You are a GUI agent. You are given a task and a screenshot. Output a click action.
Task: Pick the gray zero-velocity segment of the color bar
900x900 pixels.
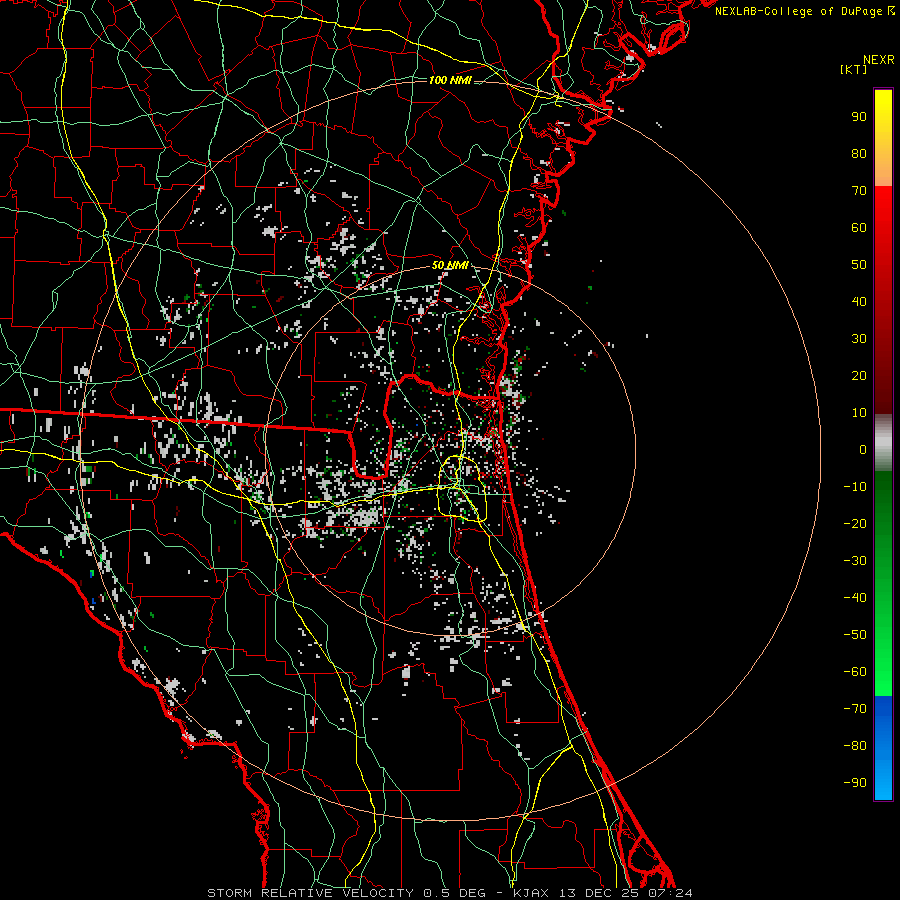[883, 443]
